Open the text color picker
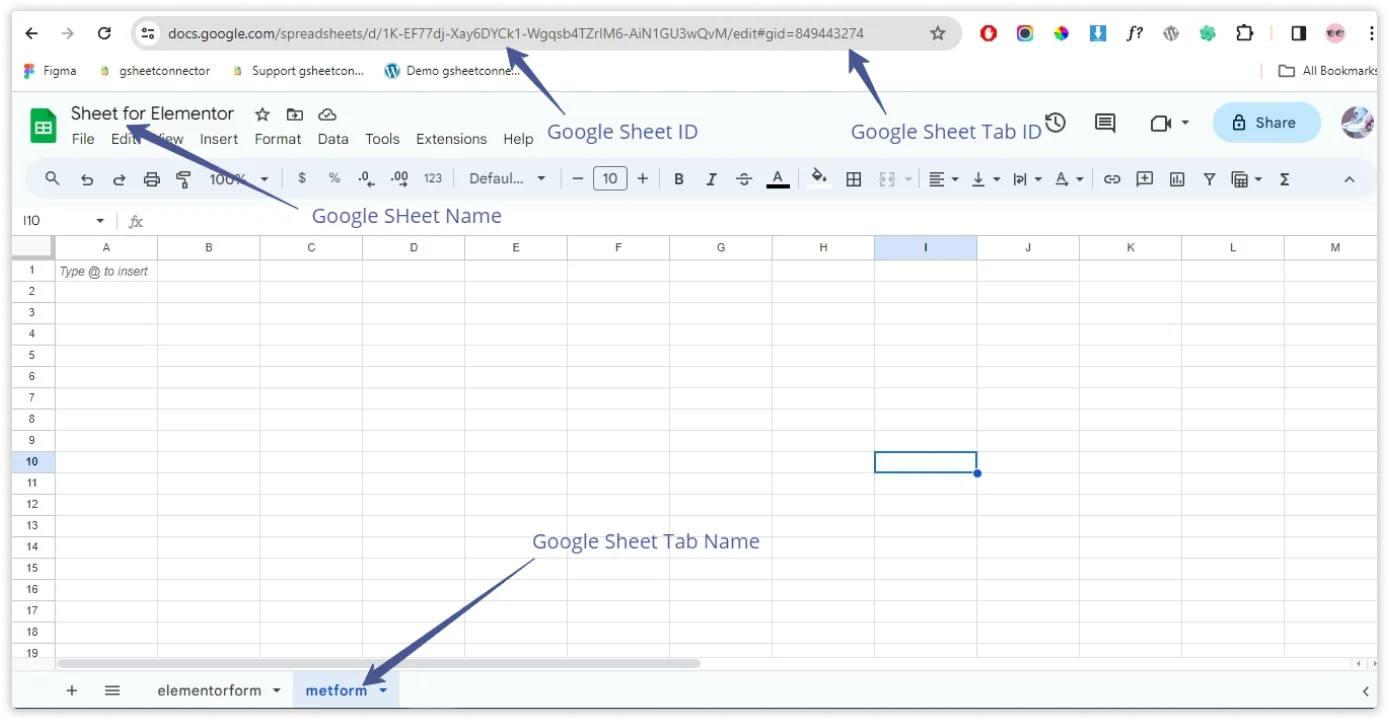Image resolution: width=1389 pixels, height=722 pixels. pyautogui.click(x=778, y=179)
